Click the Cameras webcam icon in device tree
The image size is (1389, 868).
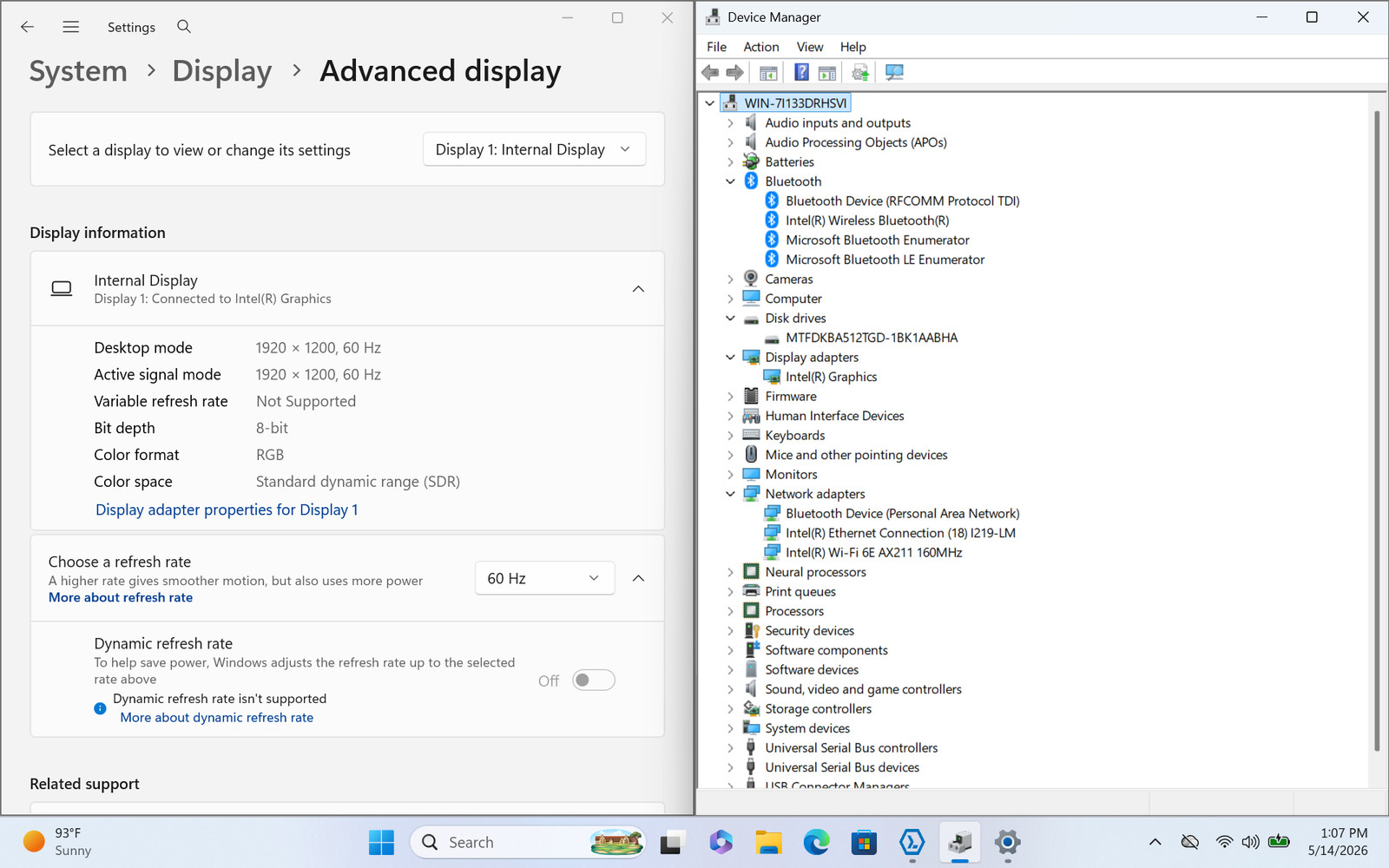[x=751, y=279]
